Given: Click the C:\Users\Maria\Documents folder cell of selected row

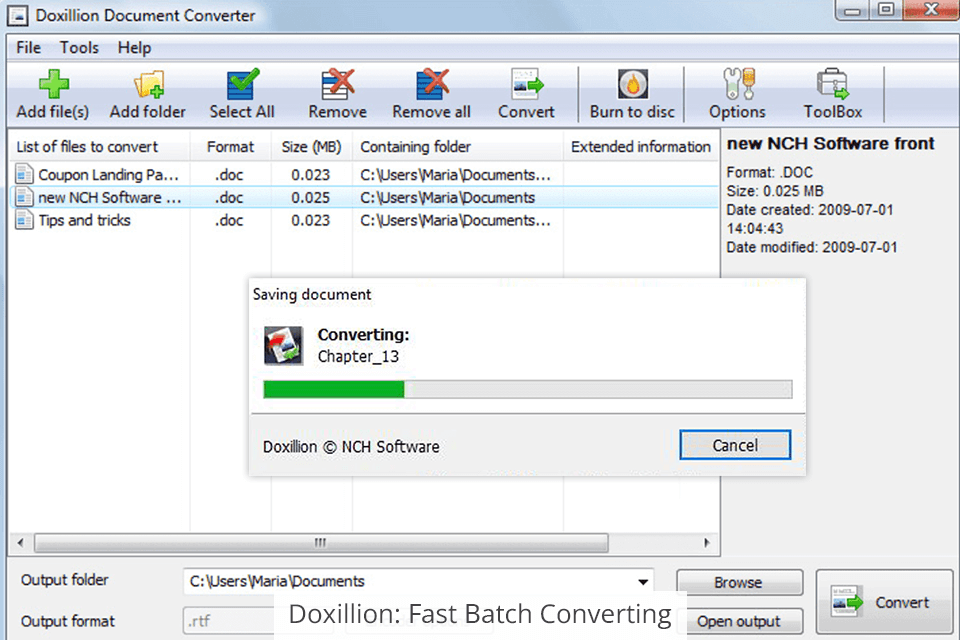Looking at the screenshot, I should (448, 198).
